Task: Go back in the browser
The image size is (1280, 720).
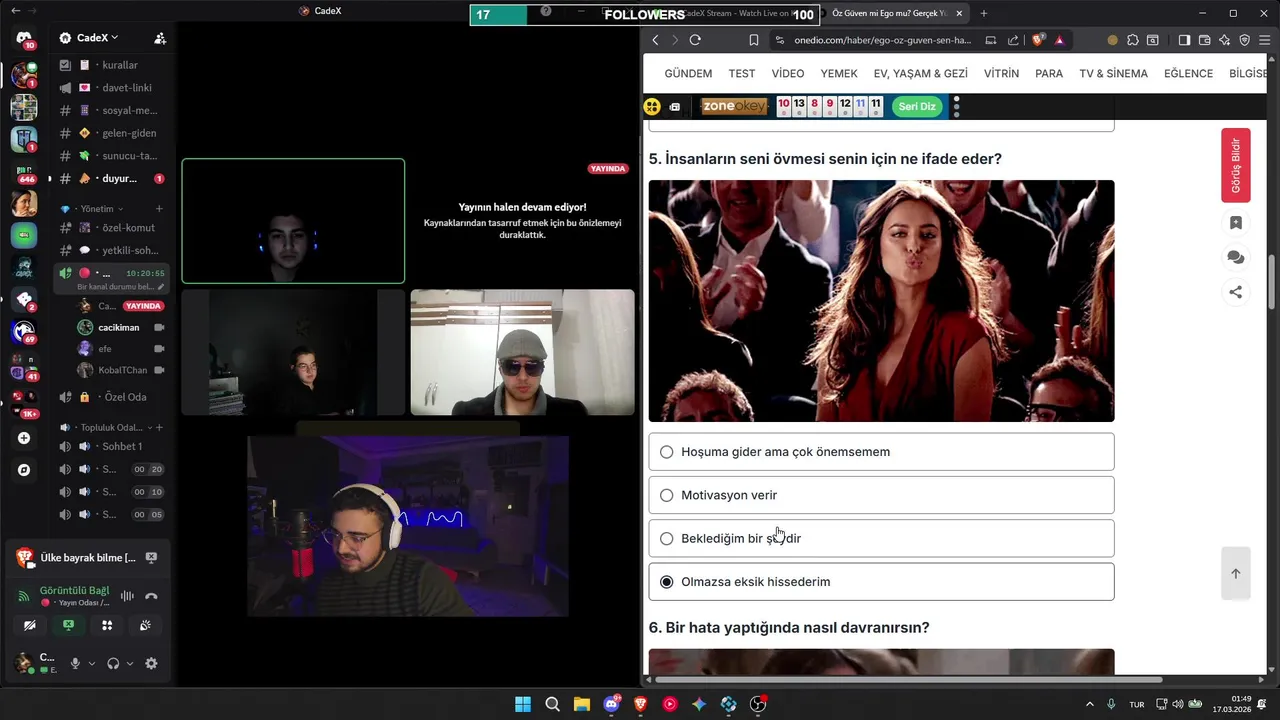Action: coord(655,40)
